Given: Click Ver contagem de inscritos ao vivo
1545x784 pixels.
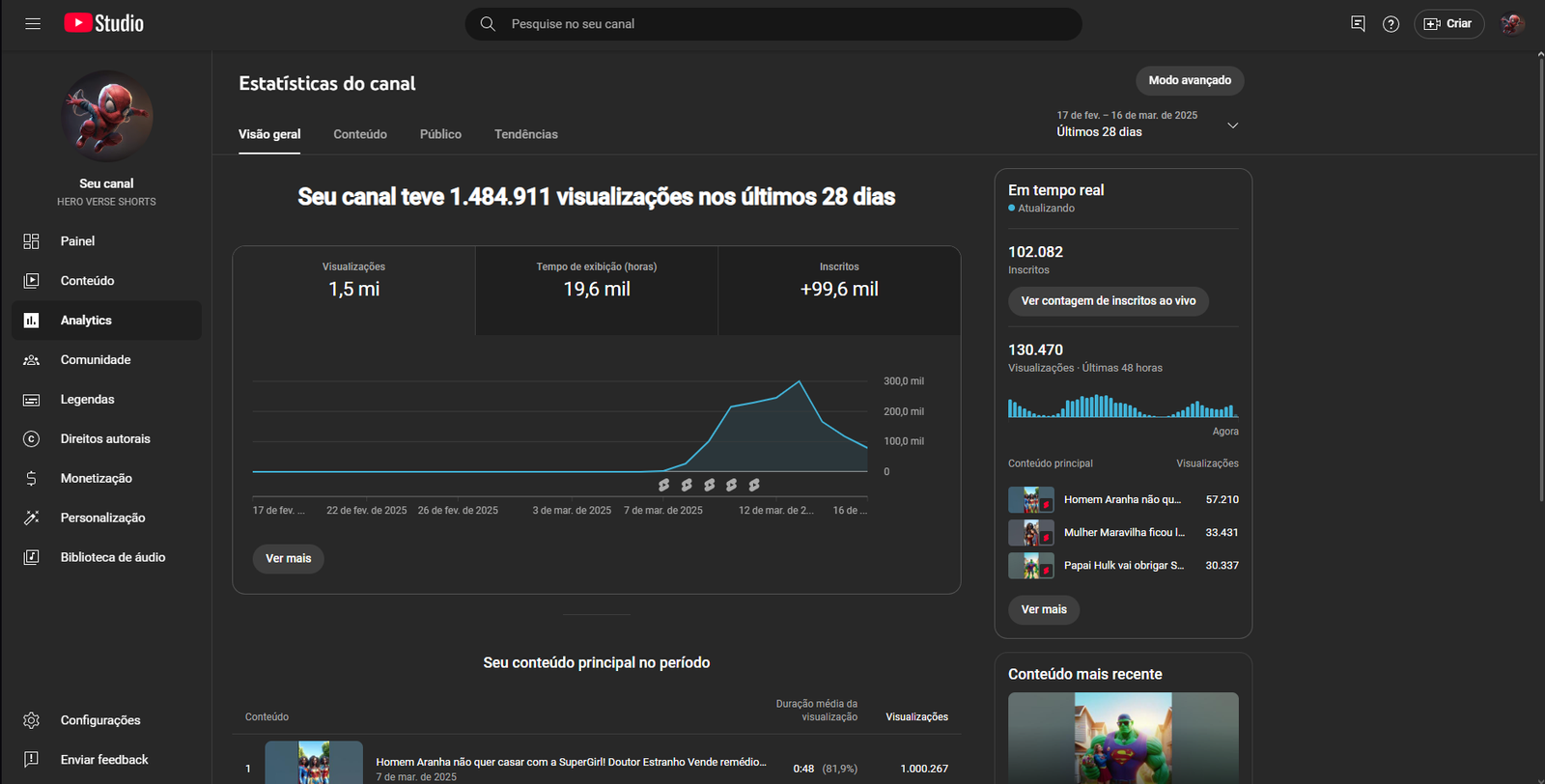Looking at the screenshot, I should 1108,301.
